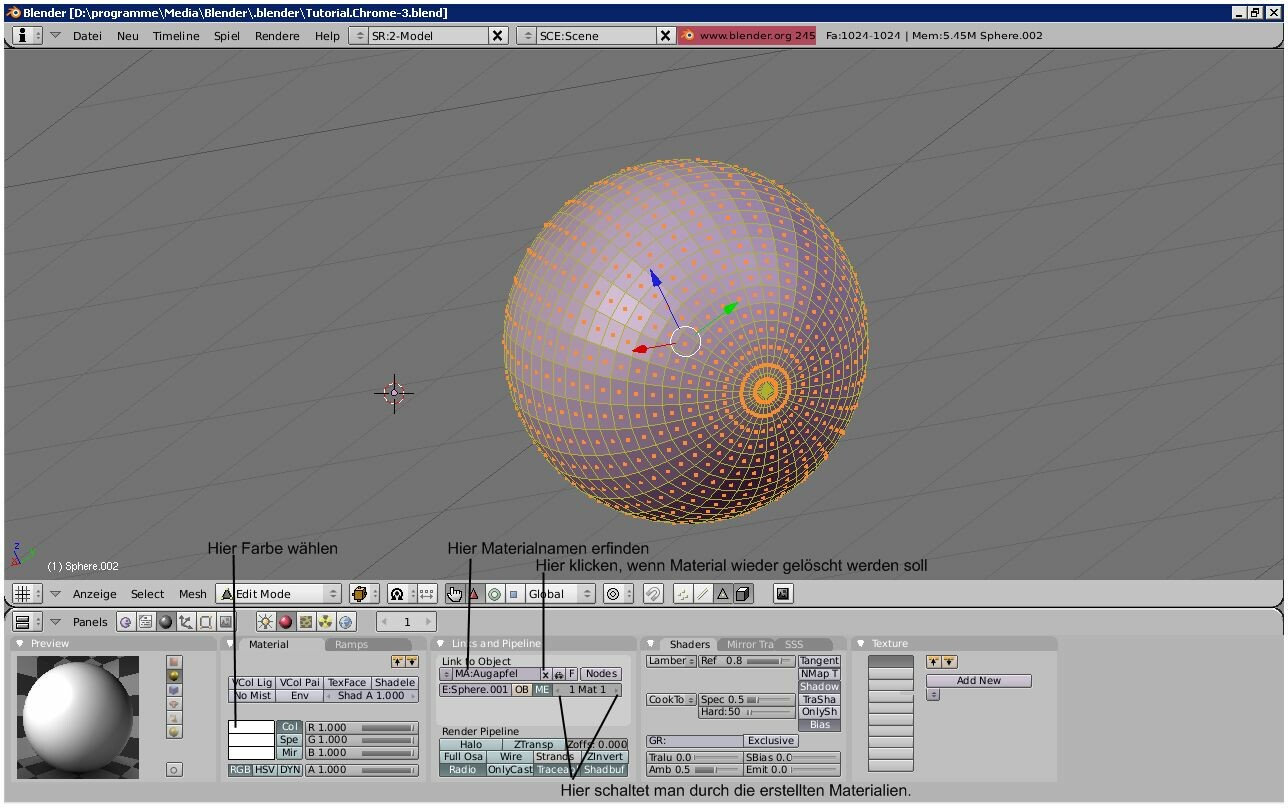1288x808 pixels.
Task: Switch to the Editing context icon
Action: pos(205,622)
